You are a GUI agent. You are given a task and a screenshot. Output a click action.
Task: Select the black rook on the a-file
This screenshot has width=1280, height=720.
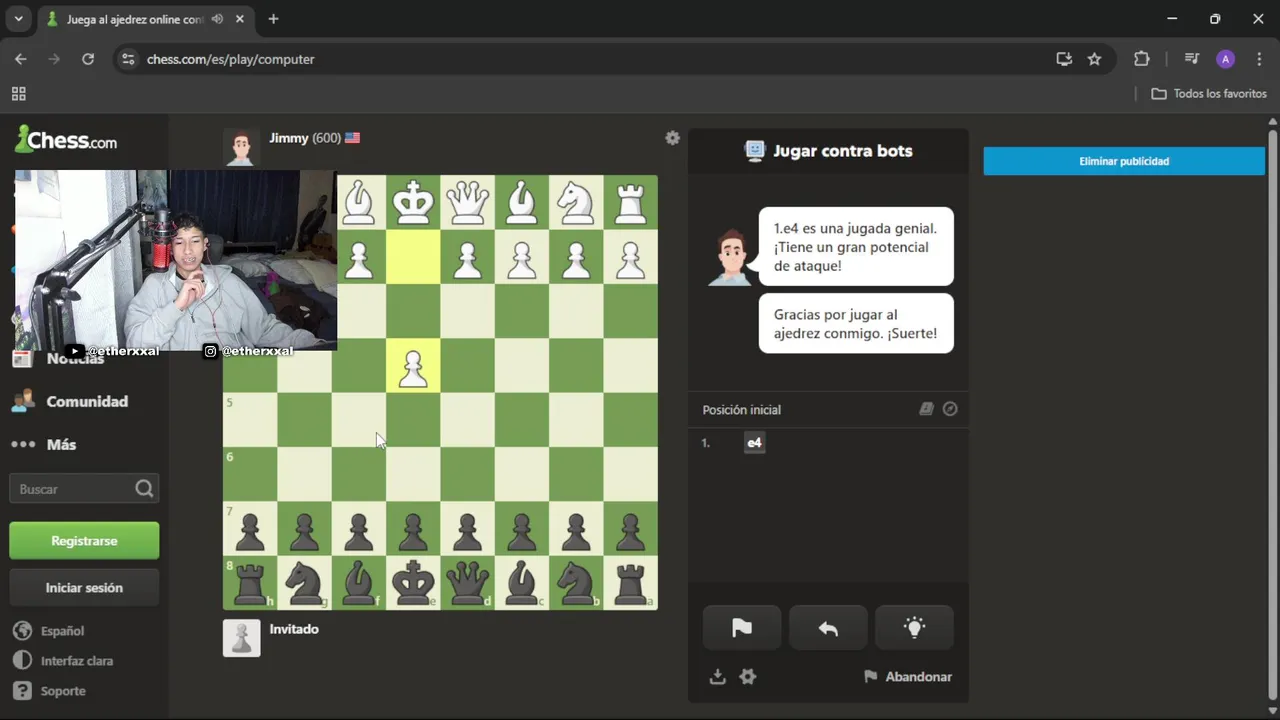coord(631,583)
